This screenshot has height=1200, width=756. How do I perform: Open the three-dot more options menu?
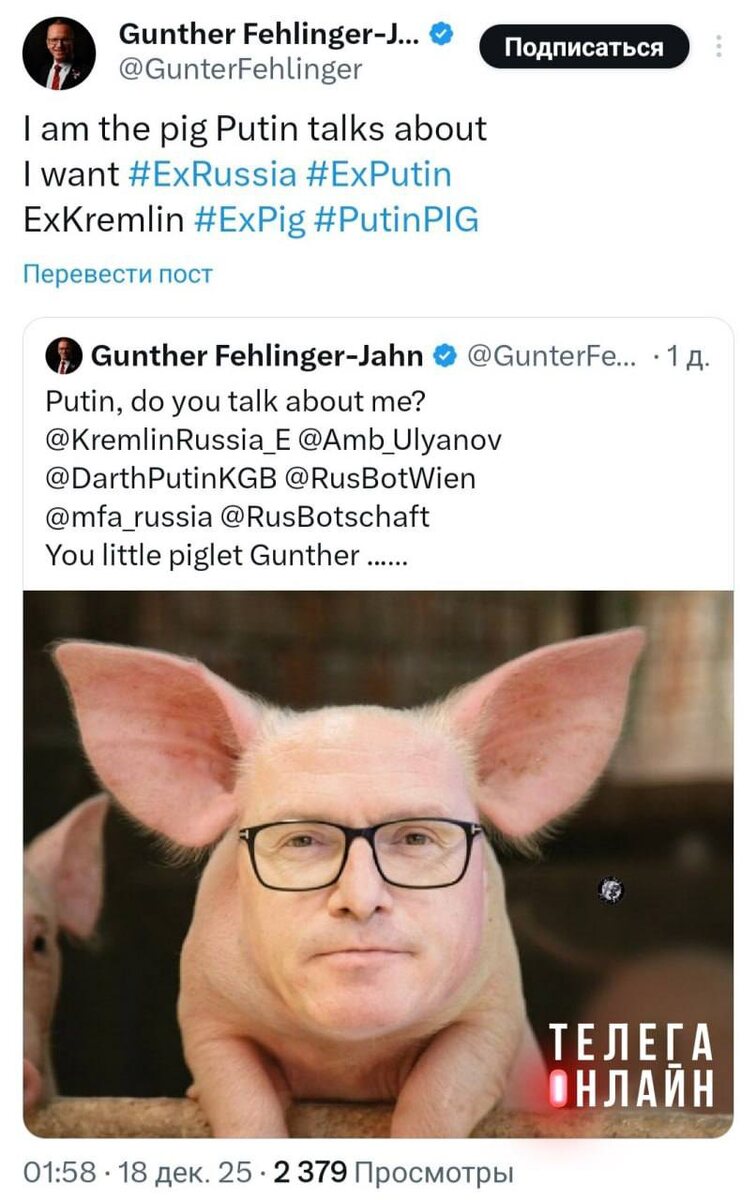click(720, 46)
